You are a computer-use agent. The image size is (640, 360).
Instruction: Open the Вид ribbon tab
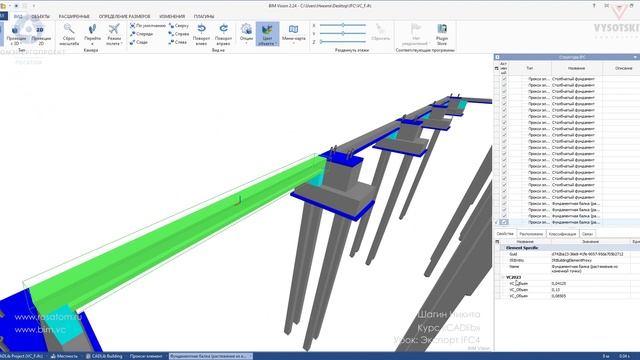[18, 16]
